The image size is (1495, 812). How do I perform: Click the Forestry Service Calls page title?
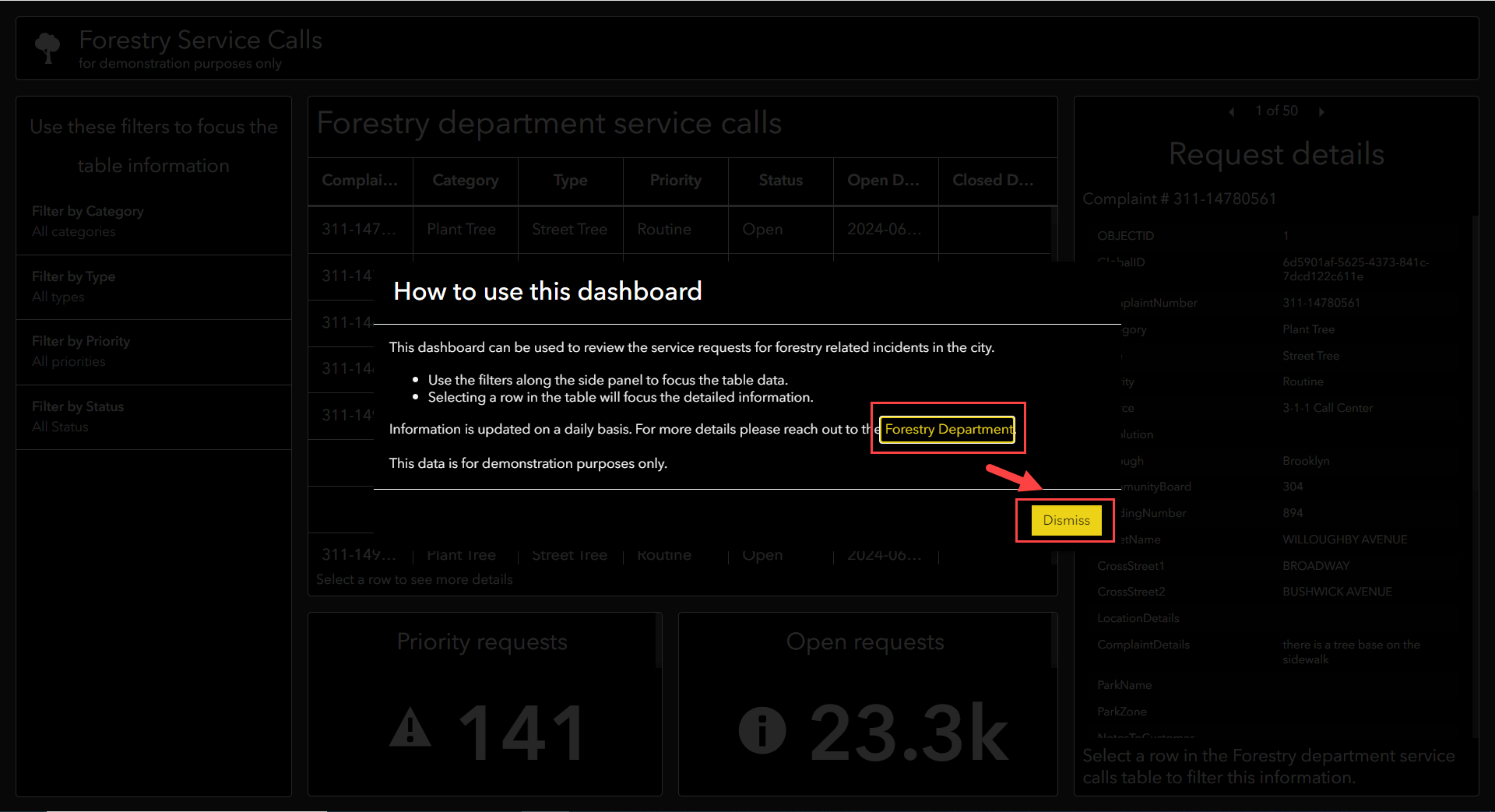pyautogui.click(x=200, y=40)
